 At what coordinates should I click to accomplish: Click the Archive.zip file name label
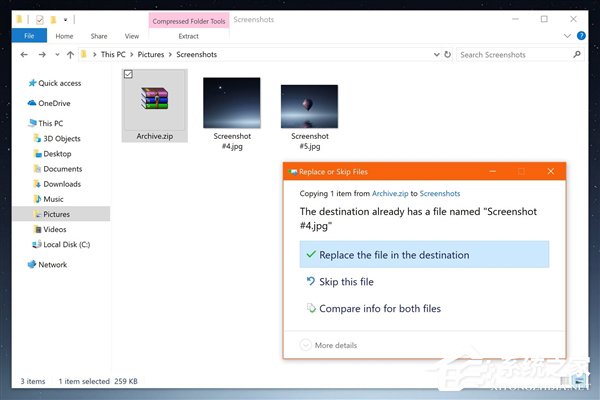(155, 136)
